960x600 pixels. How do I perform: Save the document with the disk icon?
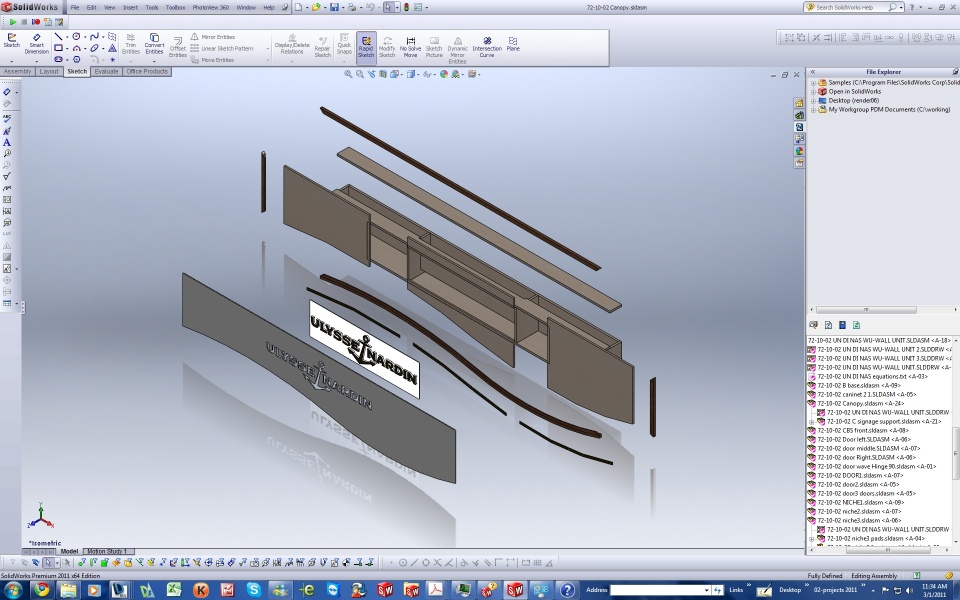coord(334,7)
